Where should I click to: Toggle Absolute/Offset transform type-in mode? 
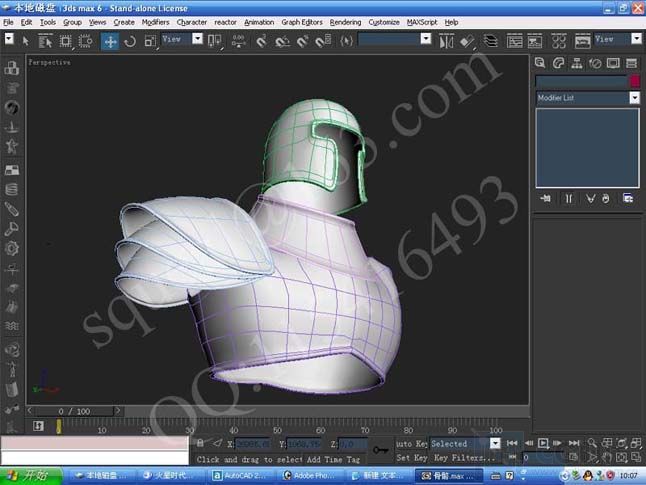click(x=218, y=443)
